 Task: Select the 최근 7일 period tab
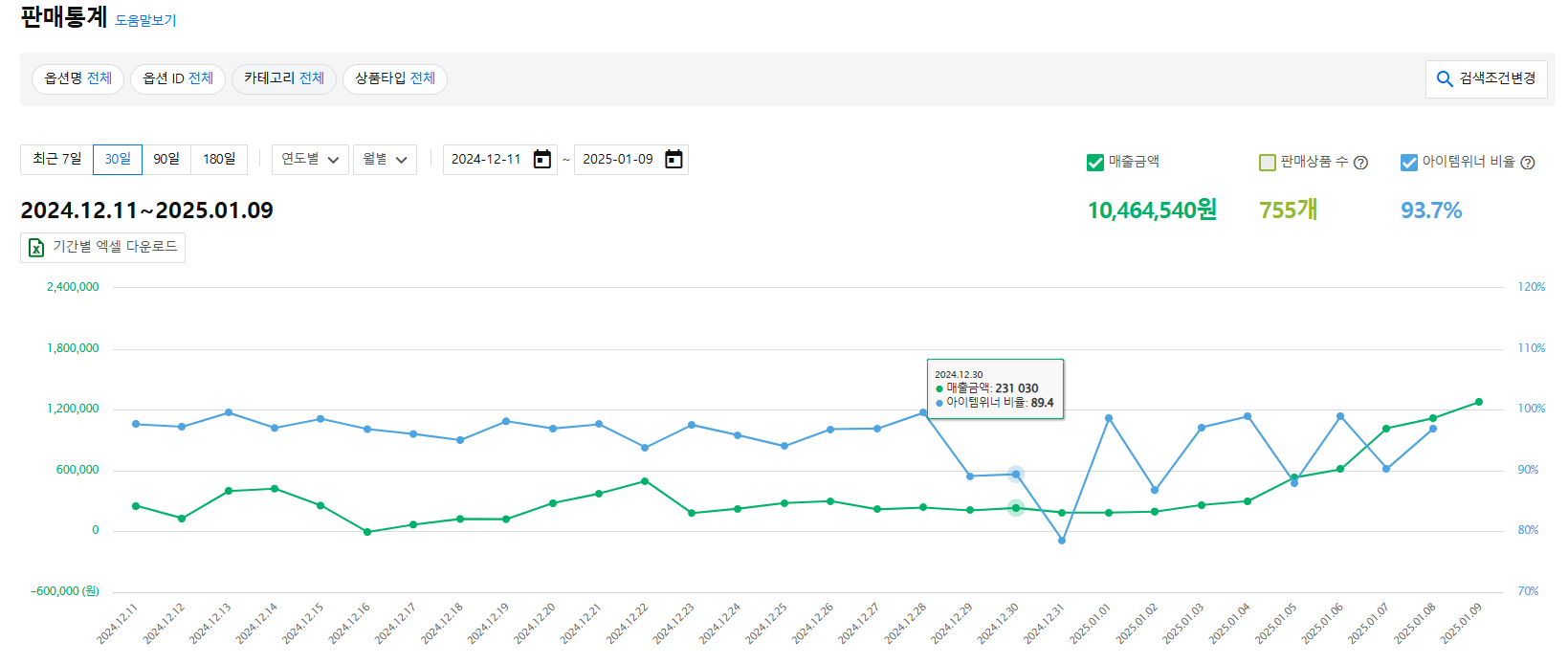(x=56, y=160)
